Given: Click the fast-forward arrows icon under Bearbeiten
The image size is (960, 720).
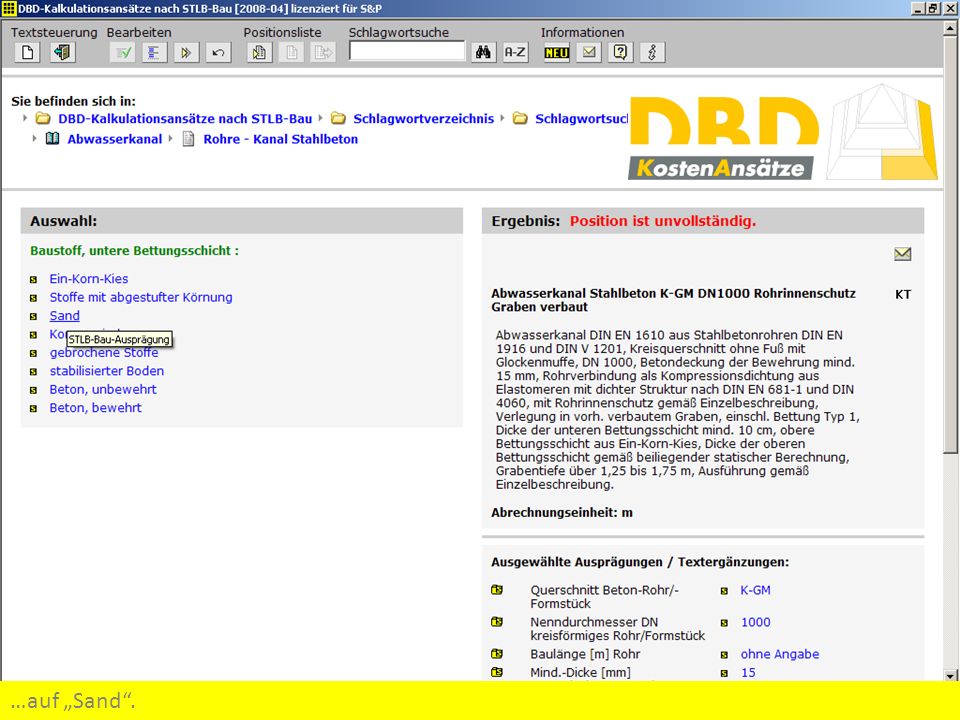Looking at the screenshot, I should 186,53.
